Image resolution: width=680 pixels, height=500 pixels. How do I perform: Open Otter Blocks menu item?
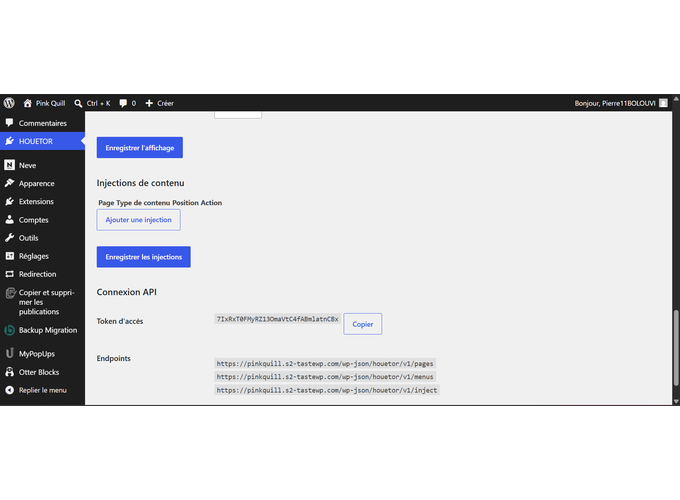(42, 372)
